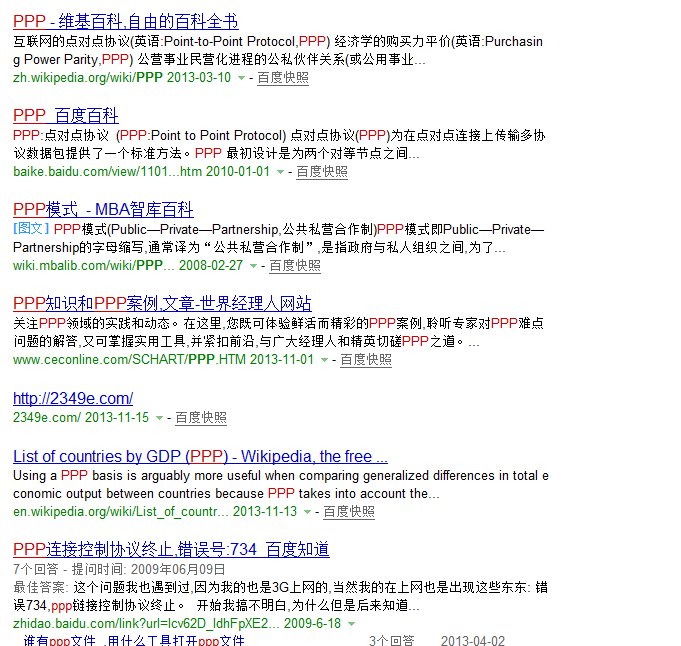Open the PPP模式 - MBA智库百科 result
This screenshot has width=681, height=646.
coord(103,209)
